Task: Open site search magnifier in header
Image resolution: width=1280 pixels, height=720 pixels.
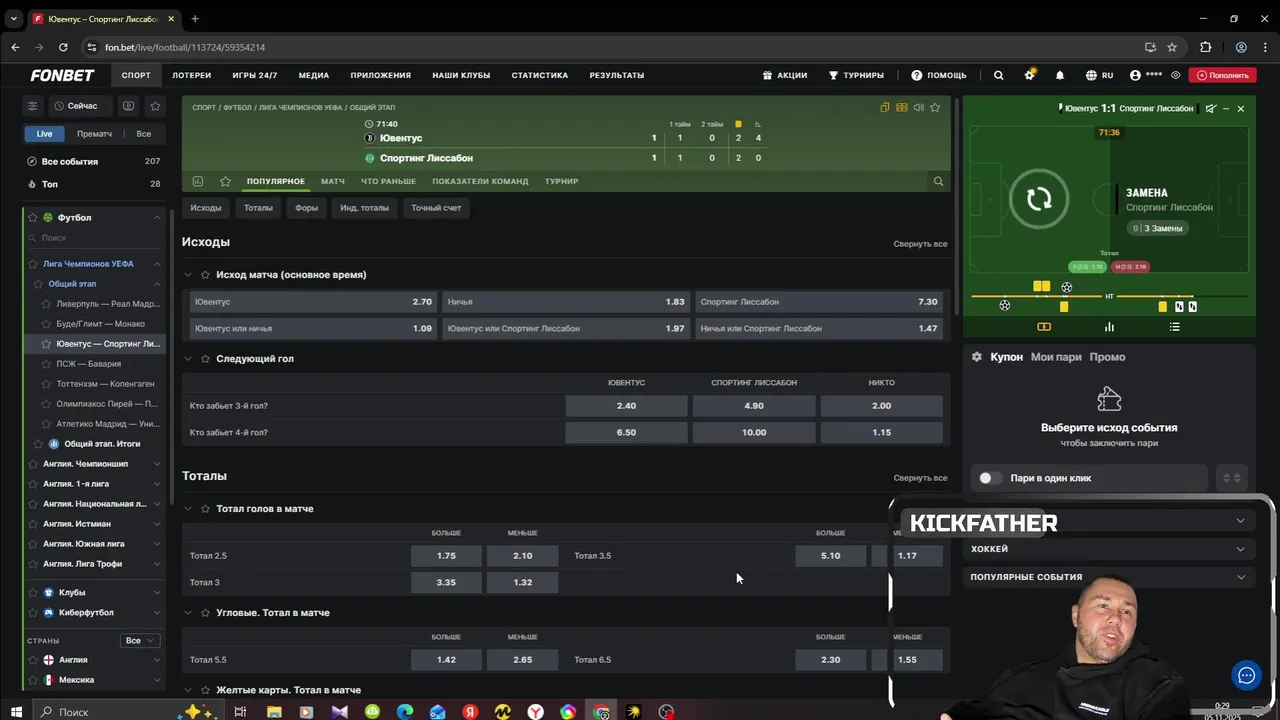Action: [998, 75]
